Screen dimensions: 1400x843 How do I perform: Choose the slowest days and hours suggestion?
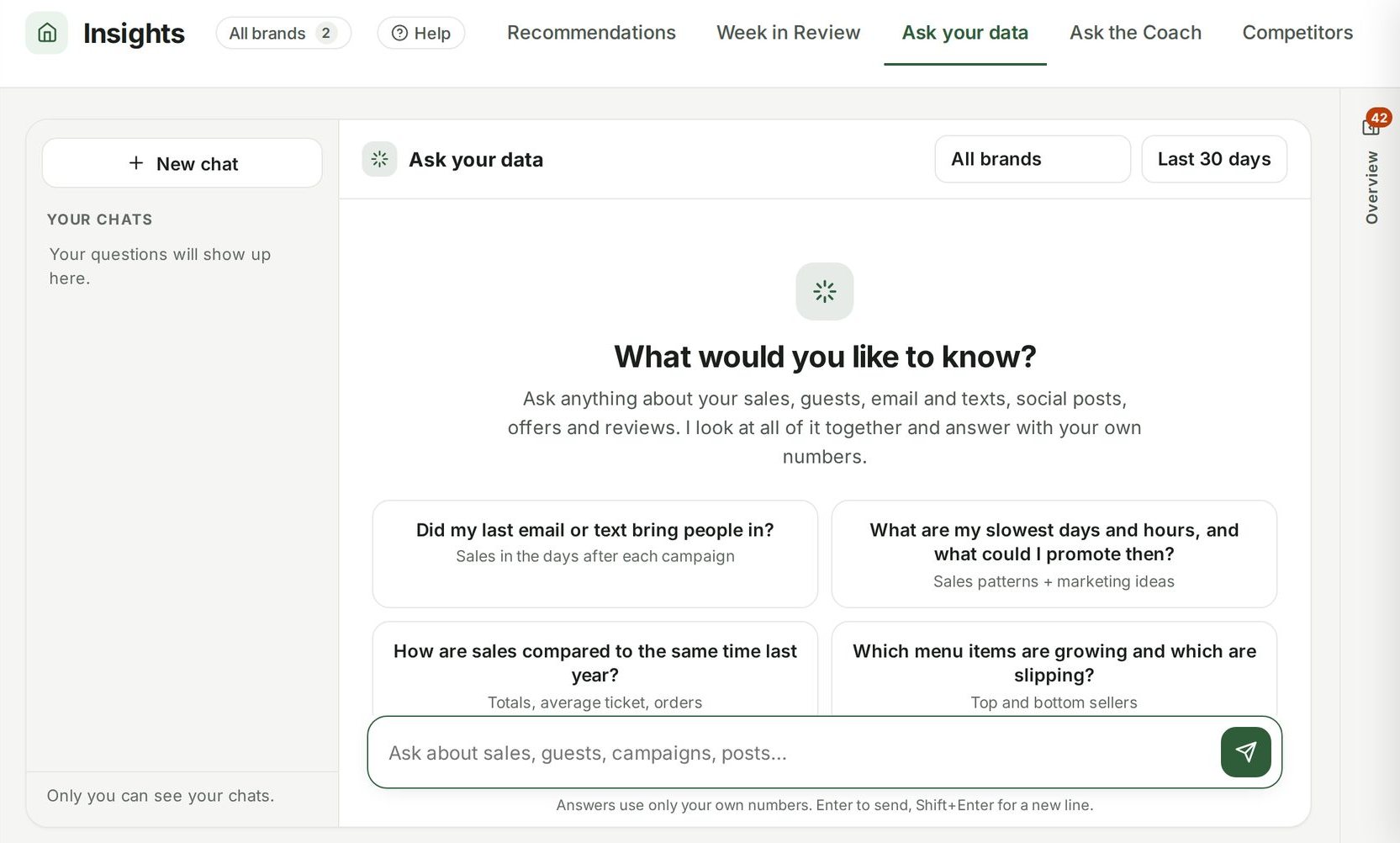pyautogui.click(x=1054, y=554)
